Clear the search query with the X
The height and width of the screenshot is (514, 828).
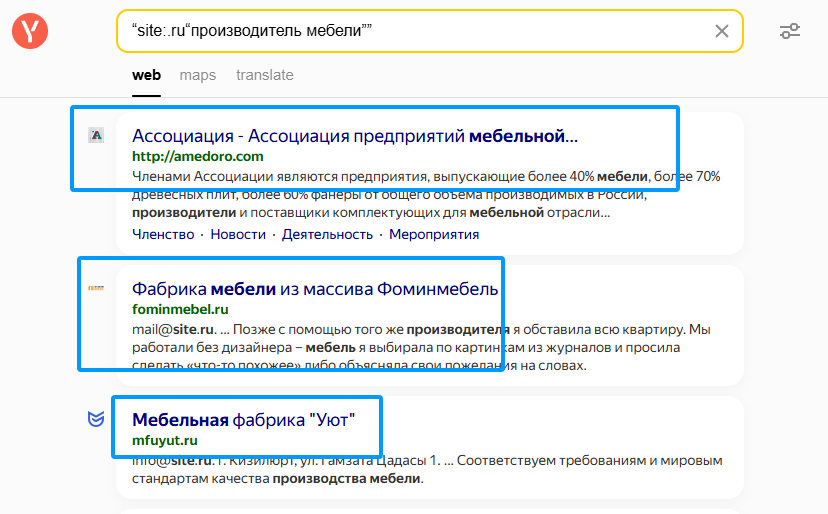tap(721, 31)
